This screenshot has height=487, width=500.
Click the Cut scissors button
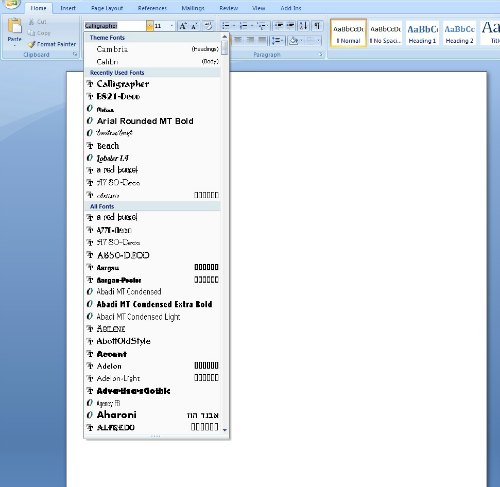pyautogui.click(x=37, y=22)
